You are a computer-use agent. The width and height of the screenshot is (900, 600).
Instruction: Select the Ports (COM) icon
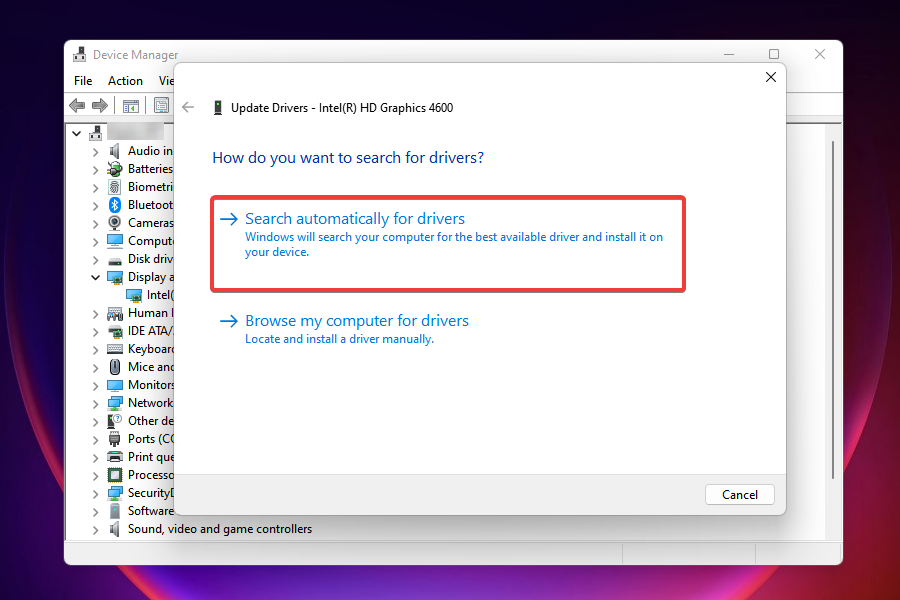(x=115, y=439)
